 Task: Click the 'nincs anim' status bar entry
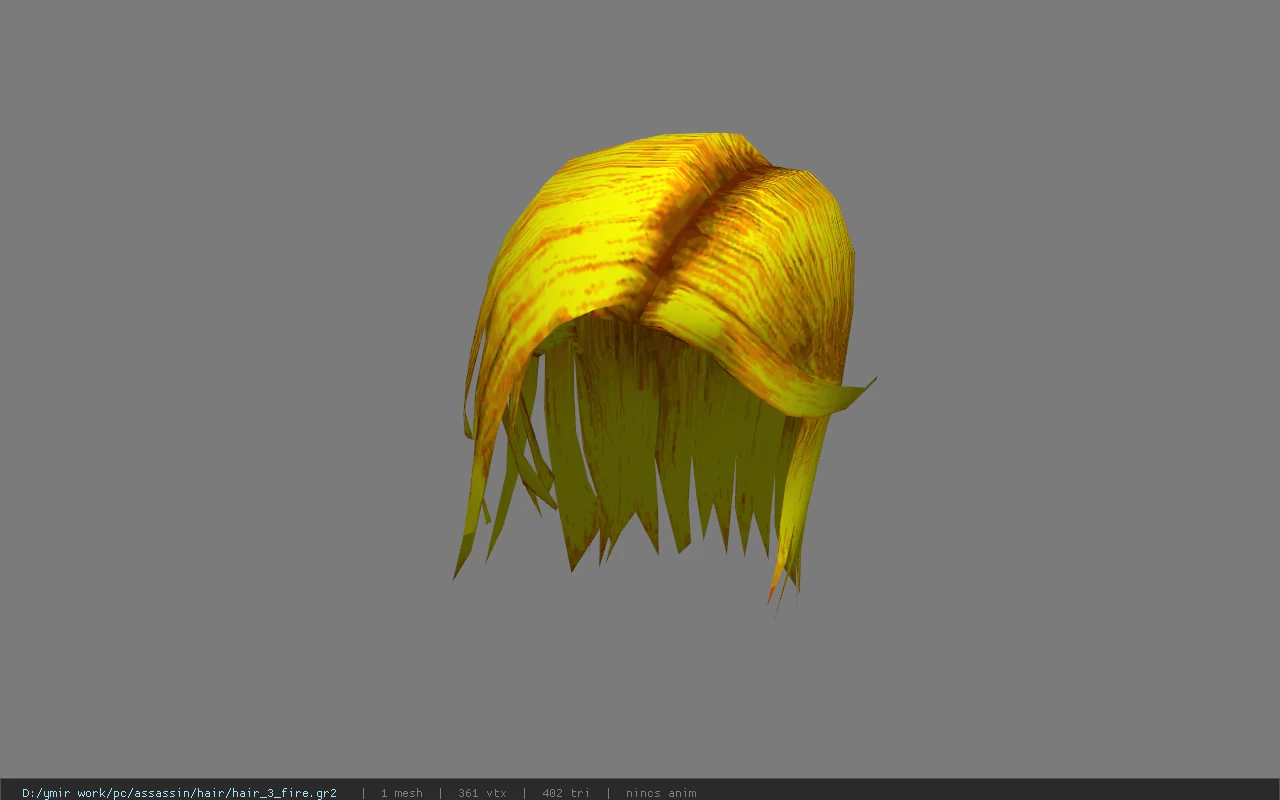pyautogui.click(x=661, y=793)
